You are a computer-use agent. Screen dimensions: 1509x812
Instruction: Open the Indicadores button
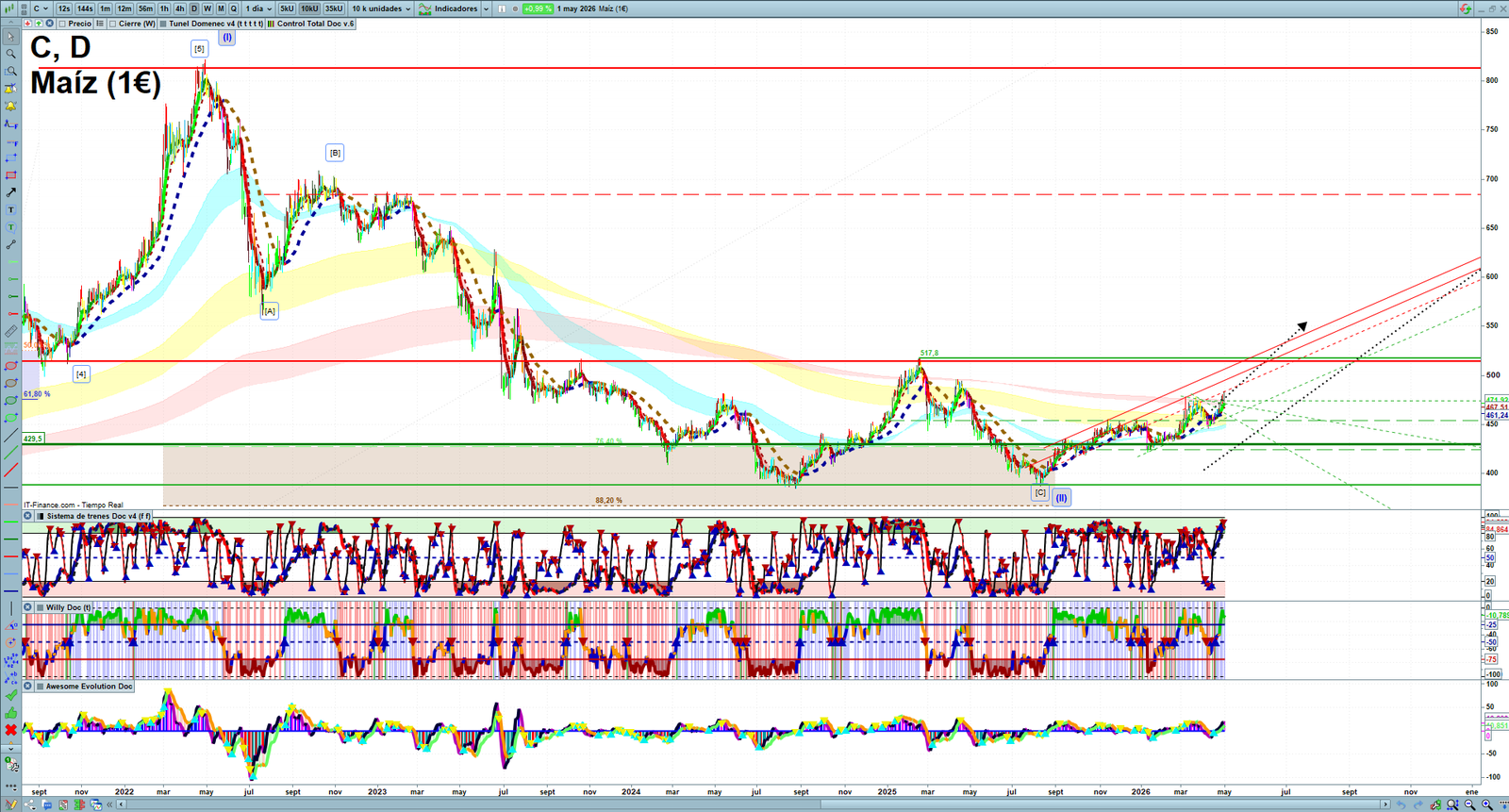coord(449,8)
